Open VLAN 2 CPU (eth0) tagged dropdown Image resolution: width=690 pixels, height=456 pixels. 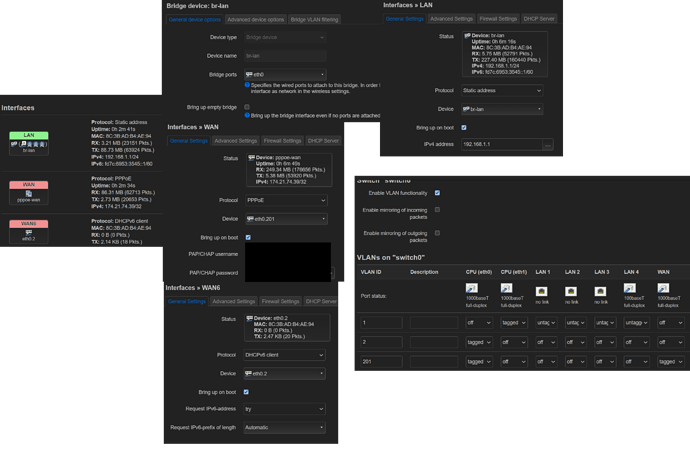pos(479,342)
